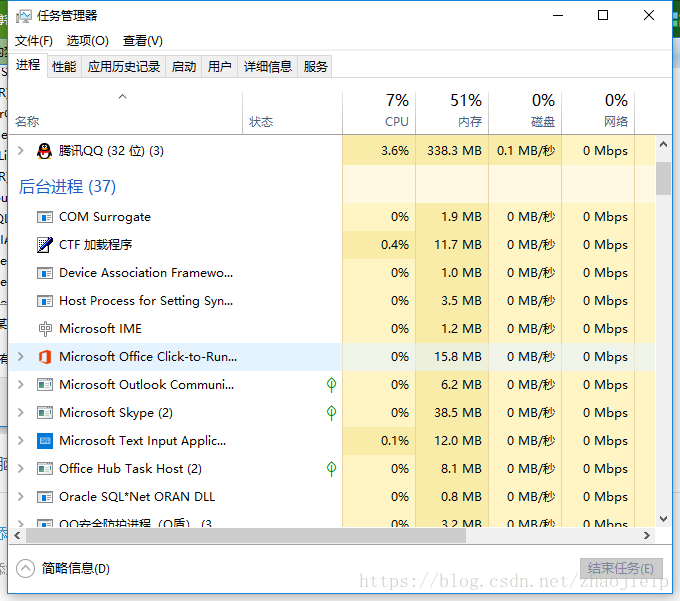Expand the Microsoft Skype (2) group
Image resolution: width=680 pixels, height=601 pixels.
[x=20, y=413]
